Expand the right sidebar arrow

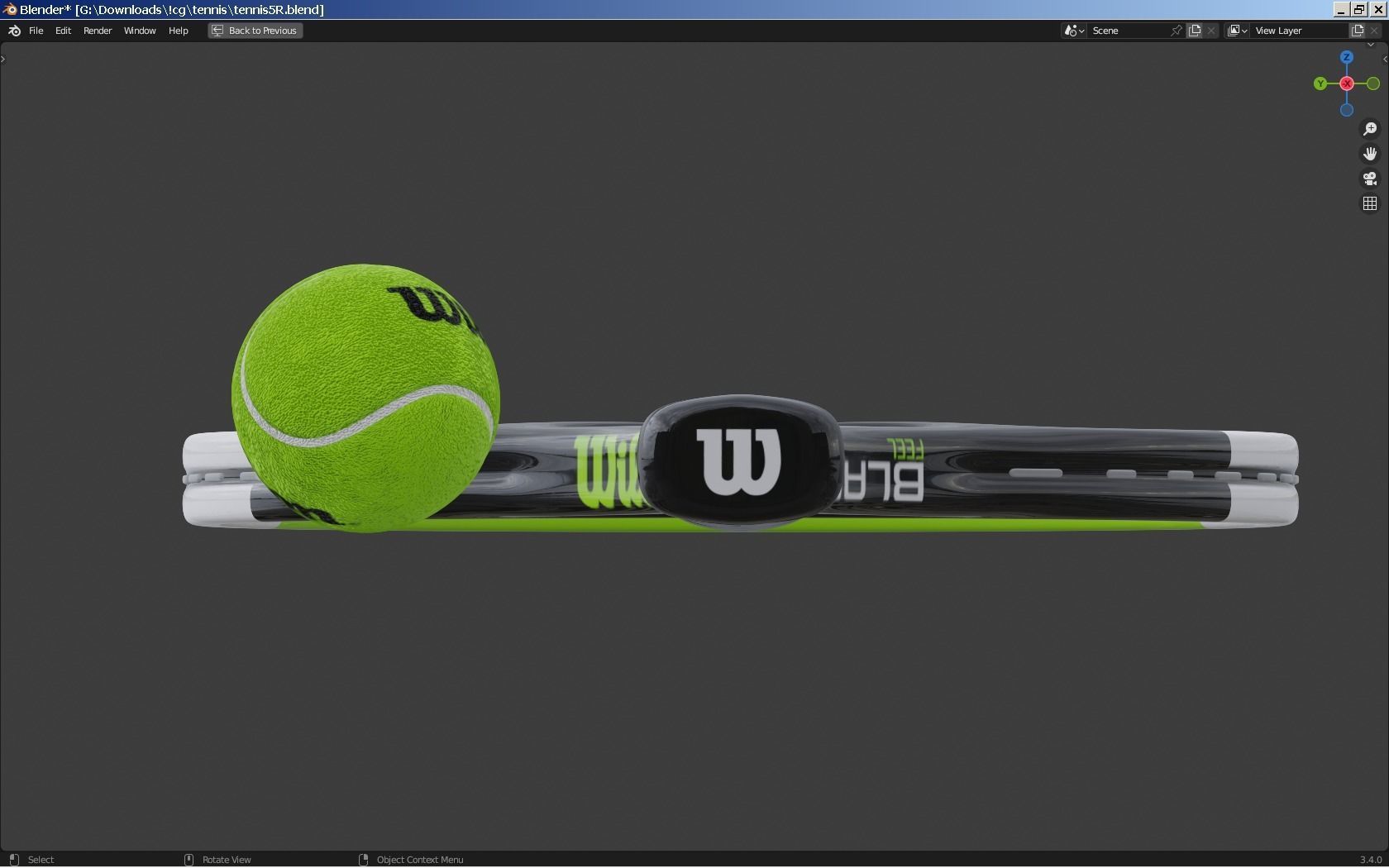(1385, 59)
